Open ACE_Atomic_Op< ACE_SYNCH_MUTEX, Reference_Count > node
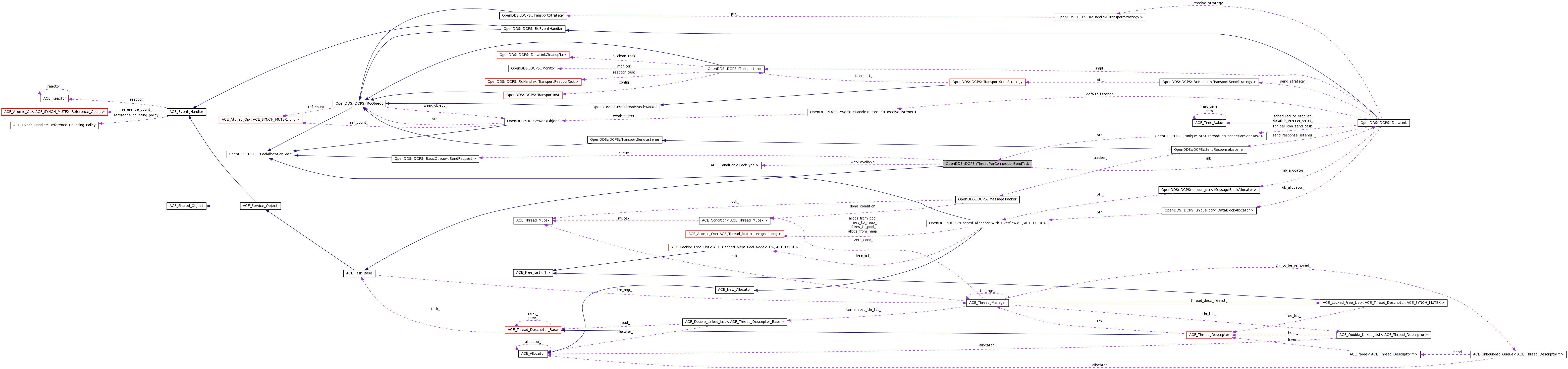Screen dimensions: 1568x369 point(54,112)
